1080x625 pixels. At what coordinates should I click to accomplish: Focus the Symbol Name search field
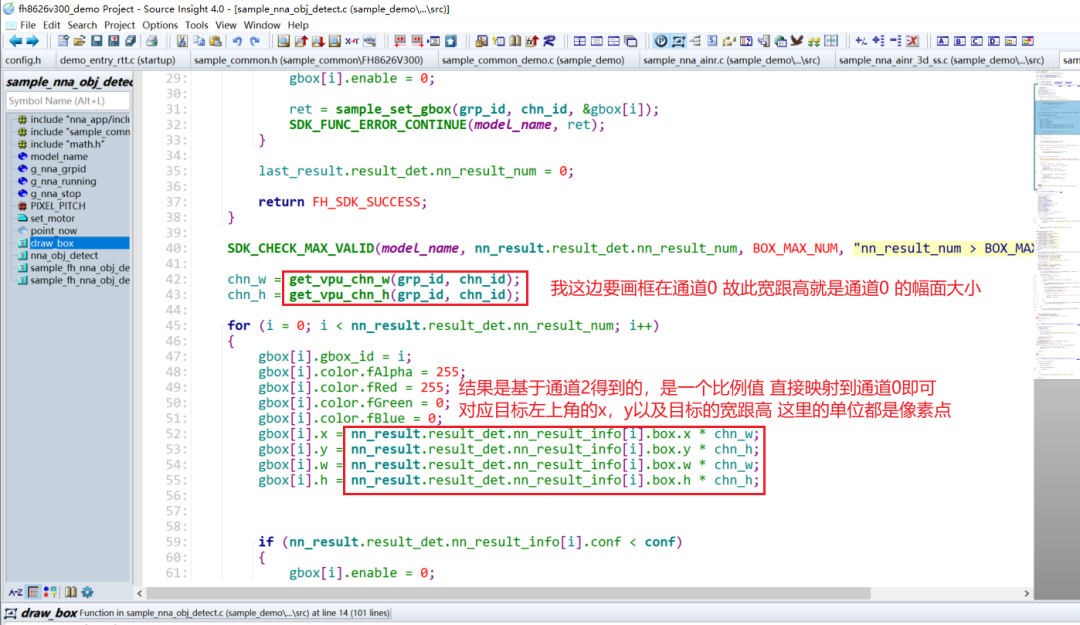(68, 101)
